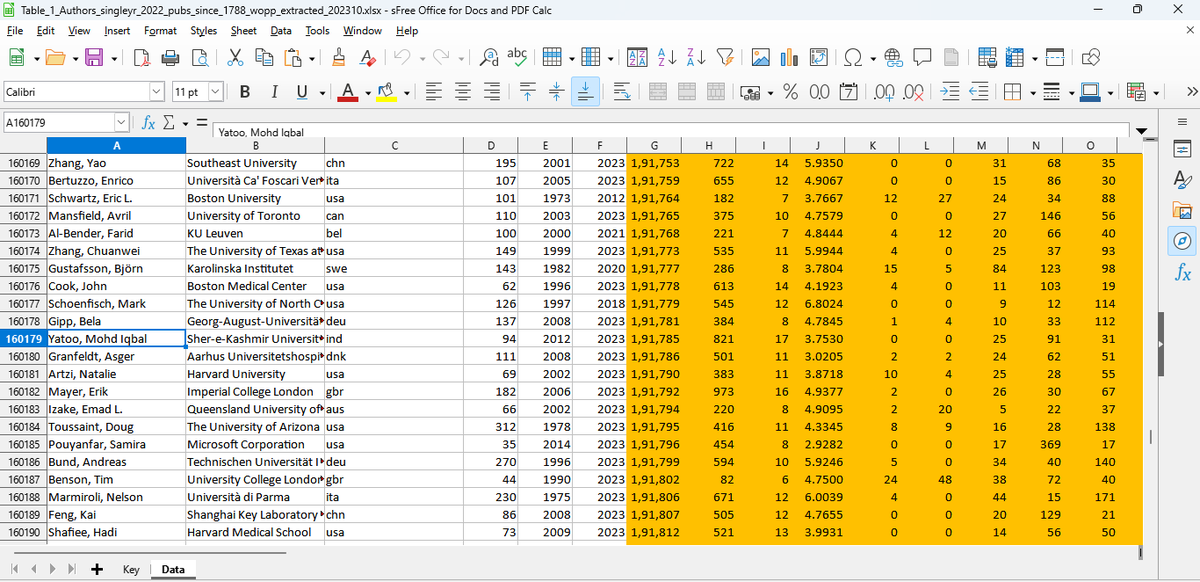Screen dimensions: 1200x582
Task: Clear direct formatting with the eraser icon
Action: click(x=369, y=59)
